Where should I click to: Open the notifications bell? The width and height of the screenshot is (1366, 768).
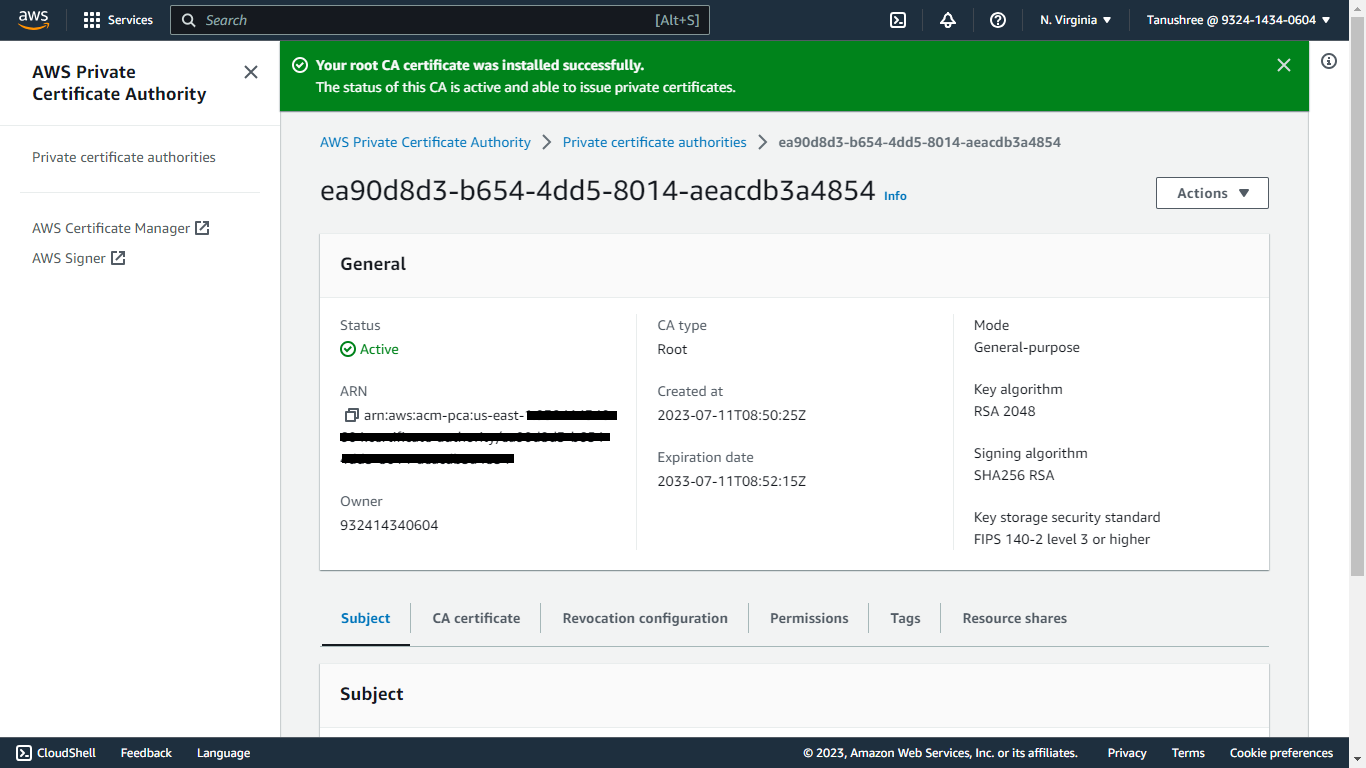[x=948, y=20]
